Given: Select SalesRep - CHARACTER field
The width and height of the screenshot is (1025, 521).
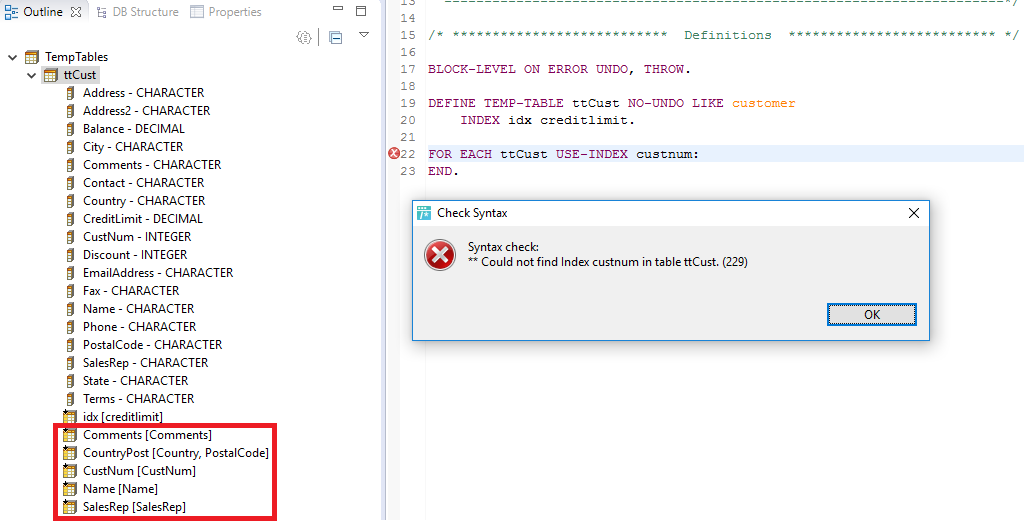Looking at the screenshot, I should point(145,362).
